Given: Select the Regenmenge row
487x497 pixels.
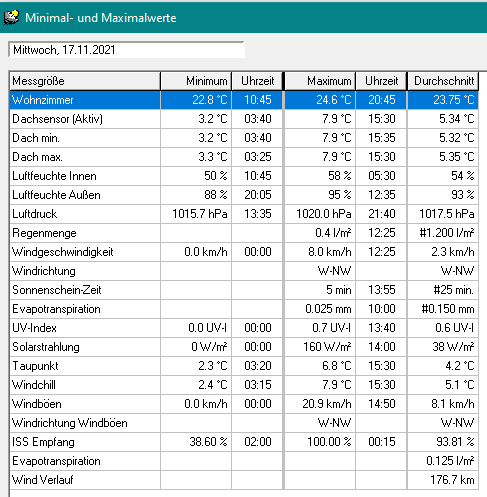Looking at the screenshot, I should (244, 233).
